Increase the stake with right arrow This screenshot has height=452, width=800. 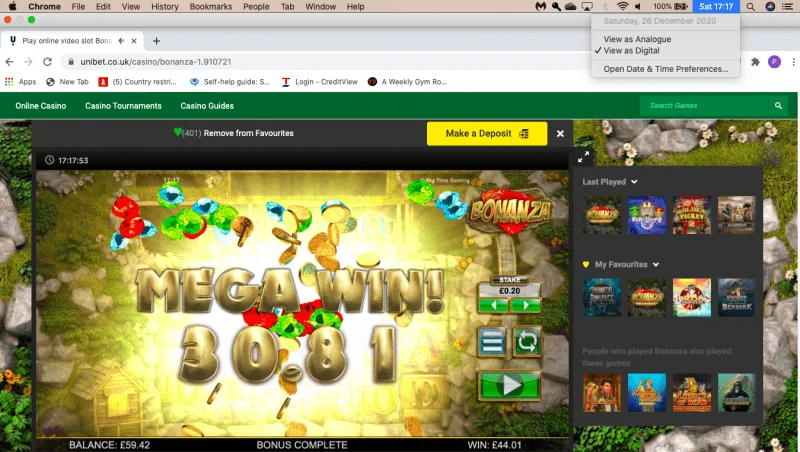point(526,305)
